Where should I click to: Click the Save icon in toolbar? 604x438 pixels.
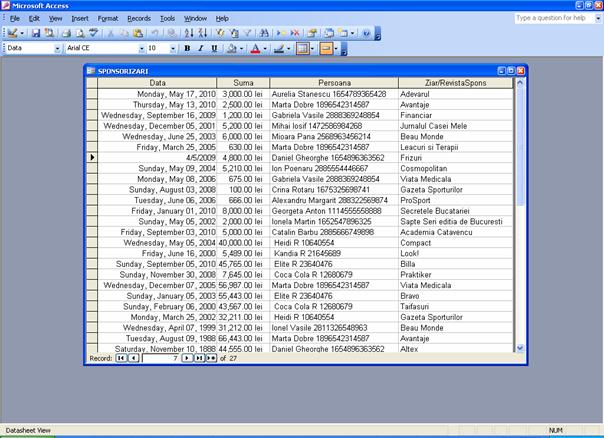[x=35, y=33]
